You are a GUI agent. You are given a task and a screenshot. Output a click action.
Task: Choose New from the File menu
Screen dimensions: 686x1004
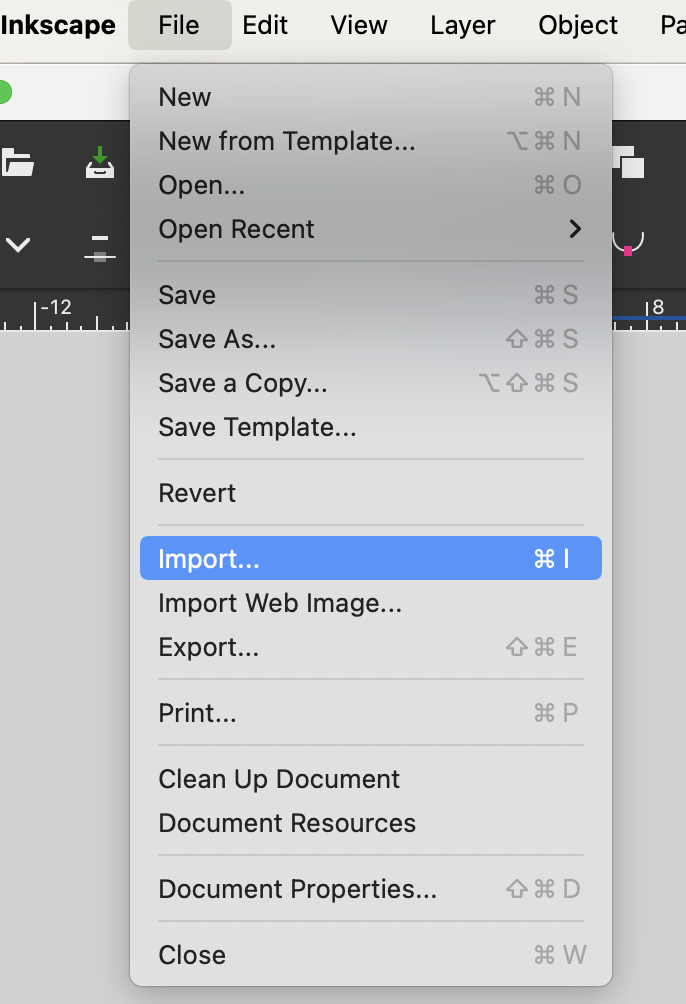point(371,97)
